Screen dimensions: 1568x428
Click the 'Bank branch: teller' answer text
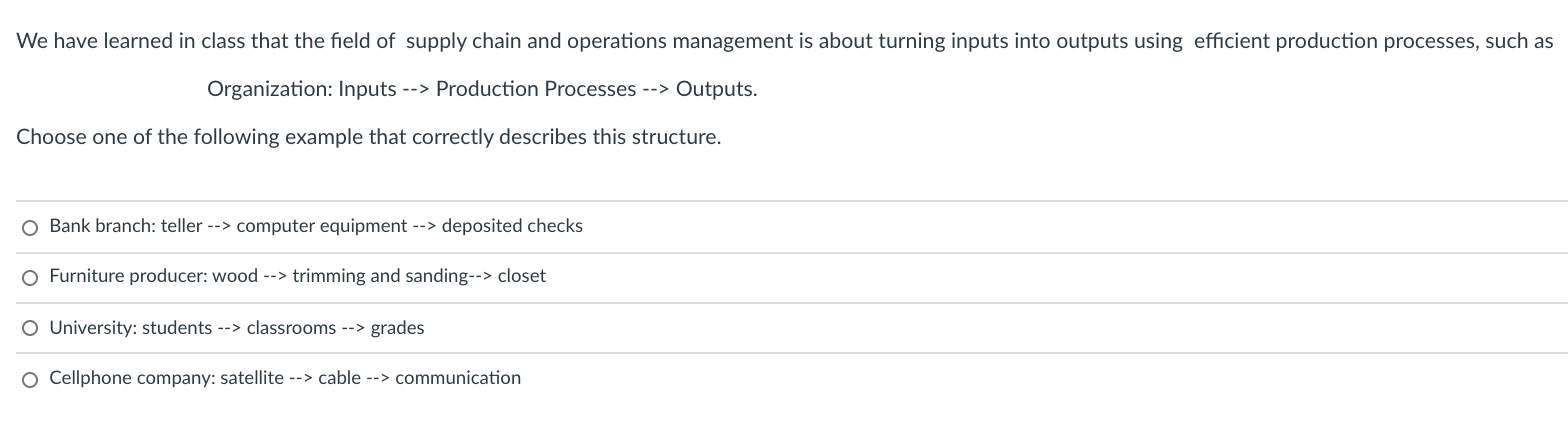(126, 226)
